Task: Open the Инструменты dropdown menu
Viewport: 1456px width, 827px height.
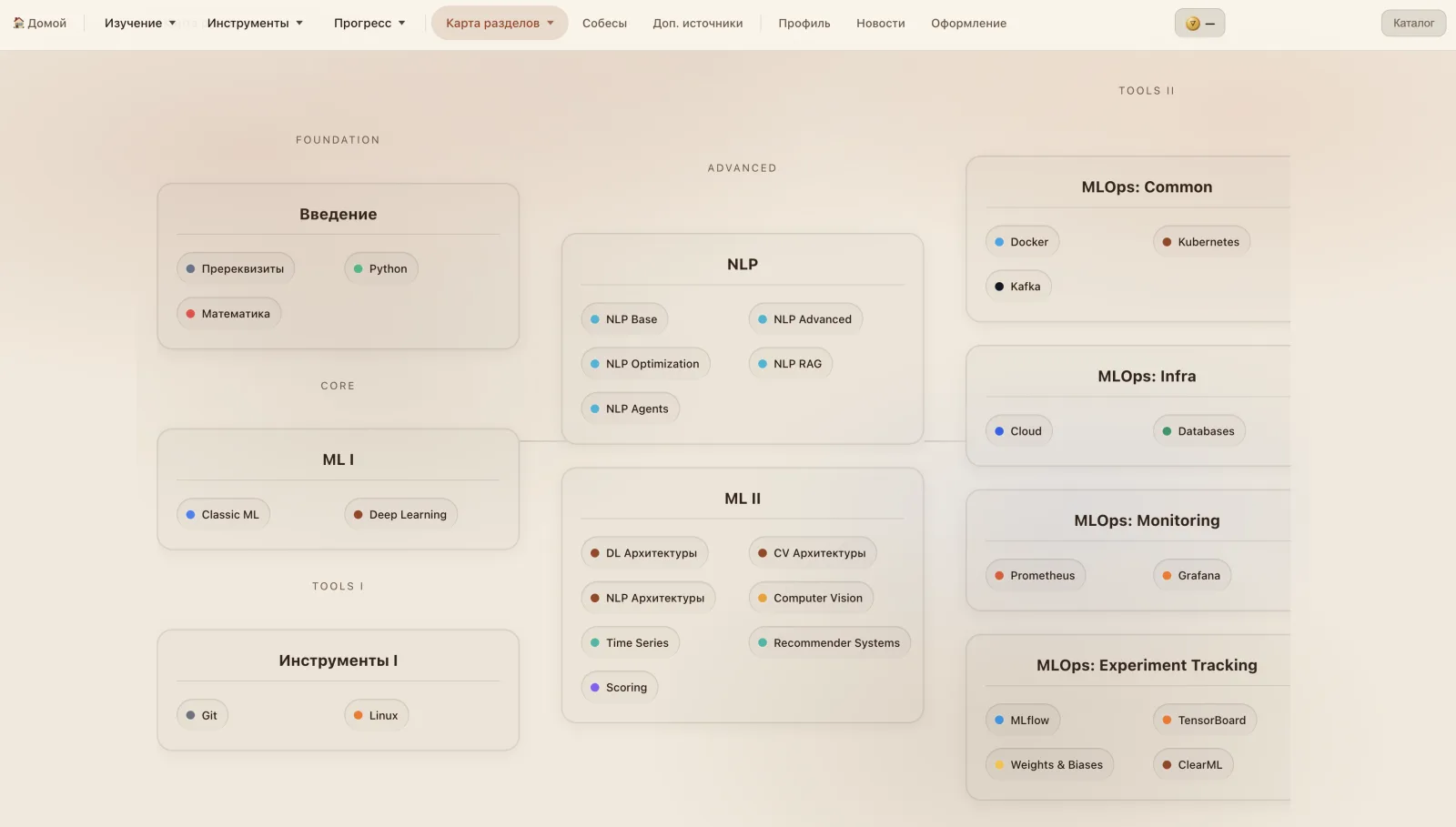Action: pos(254,23)
